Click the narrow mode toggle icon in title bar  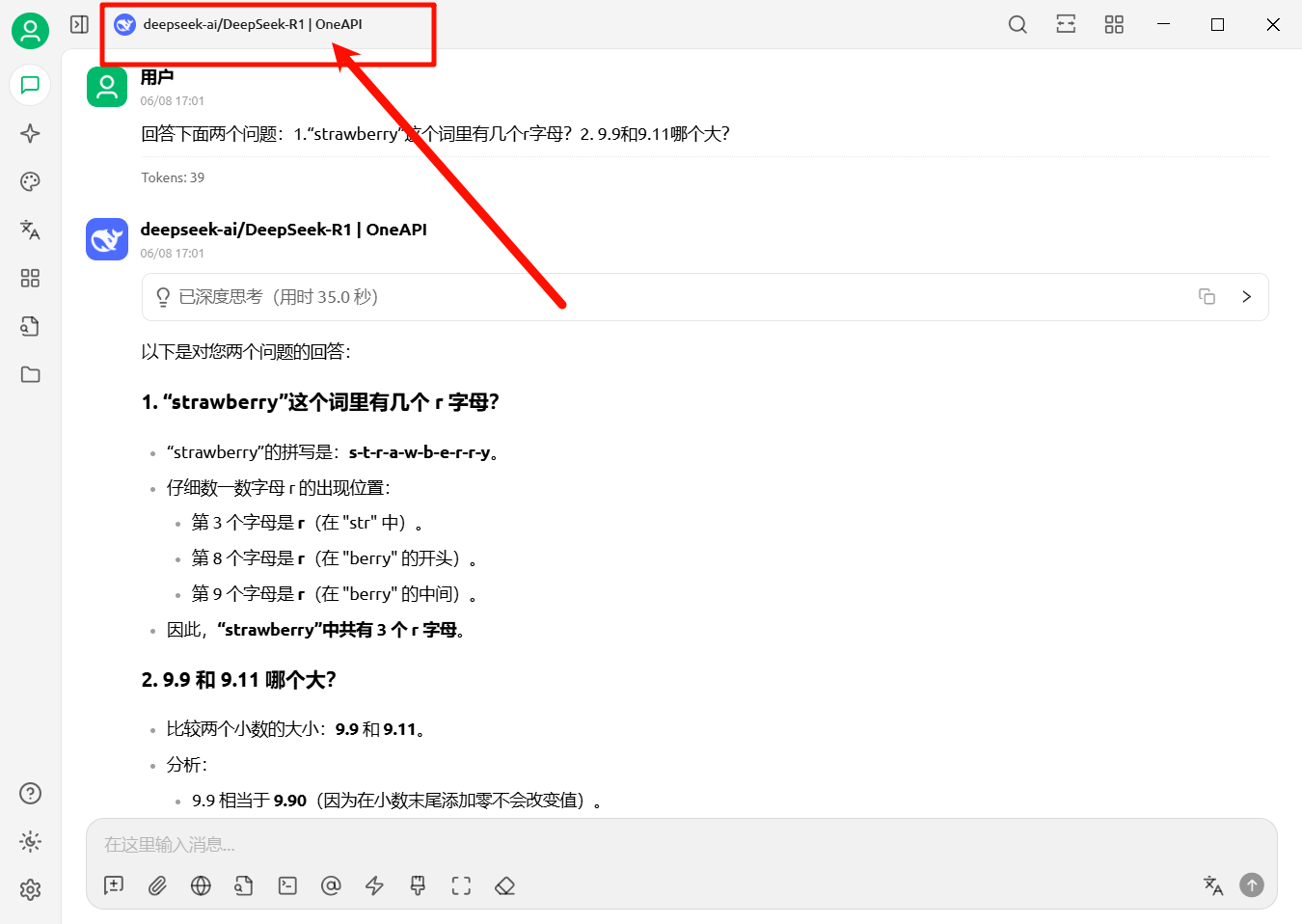click(1066, 24)
